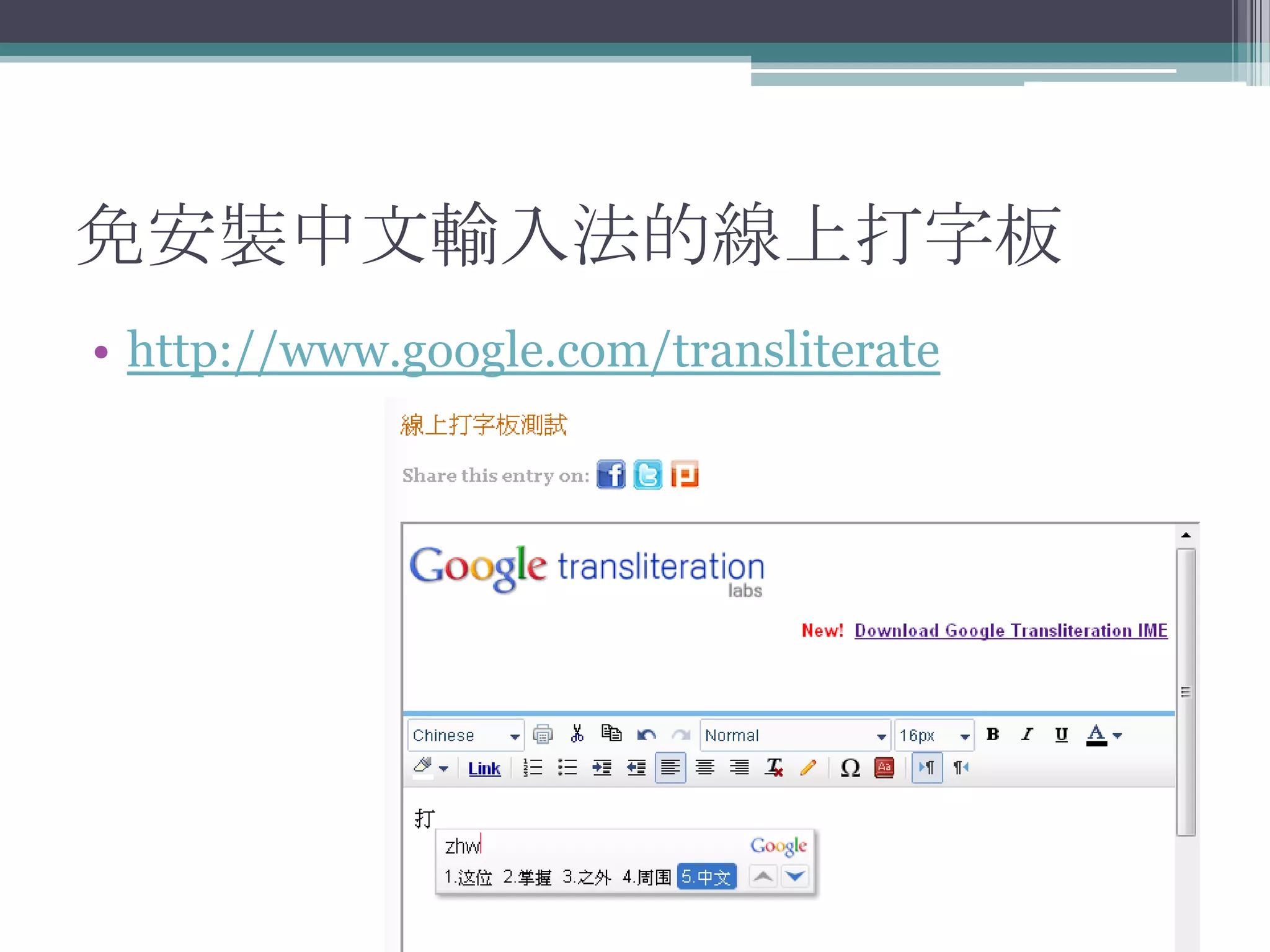Choose candidate 2 掌握
The image size is (1270, 952).
click(x=527, y=877)
